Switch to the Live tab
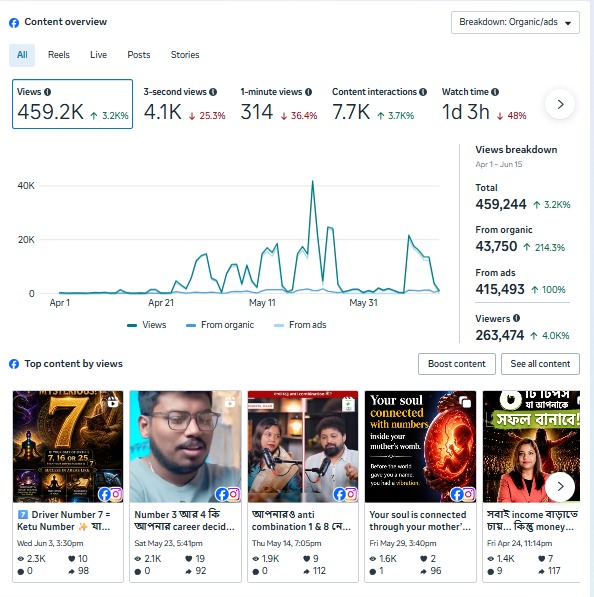 (98, 55)
